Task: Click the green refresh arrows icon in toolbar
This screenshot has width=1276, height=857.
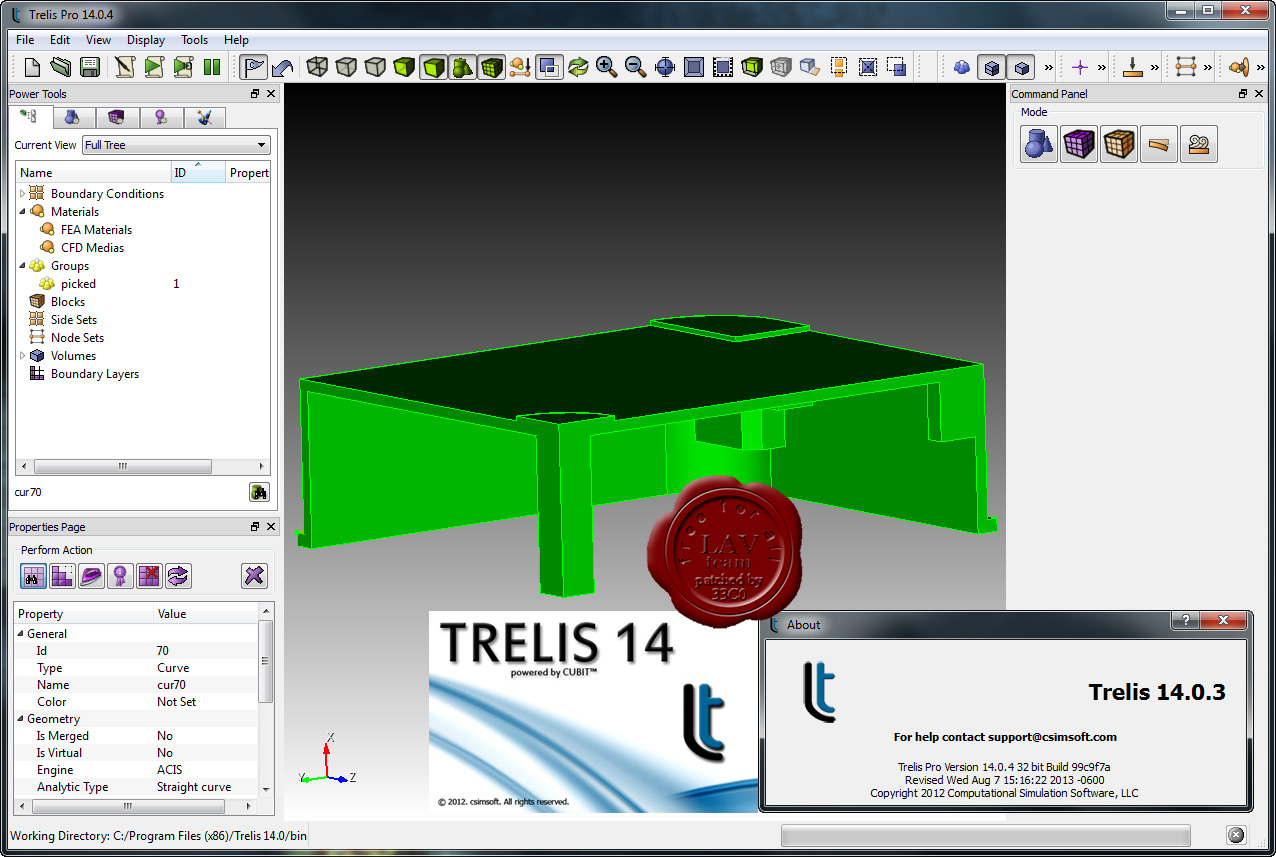Action: point(577,67)
